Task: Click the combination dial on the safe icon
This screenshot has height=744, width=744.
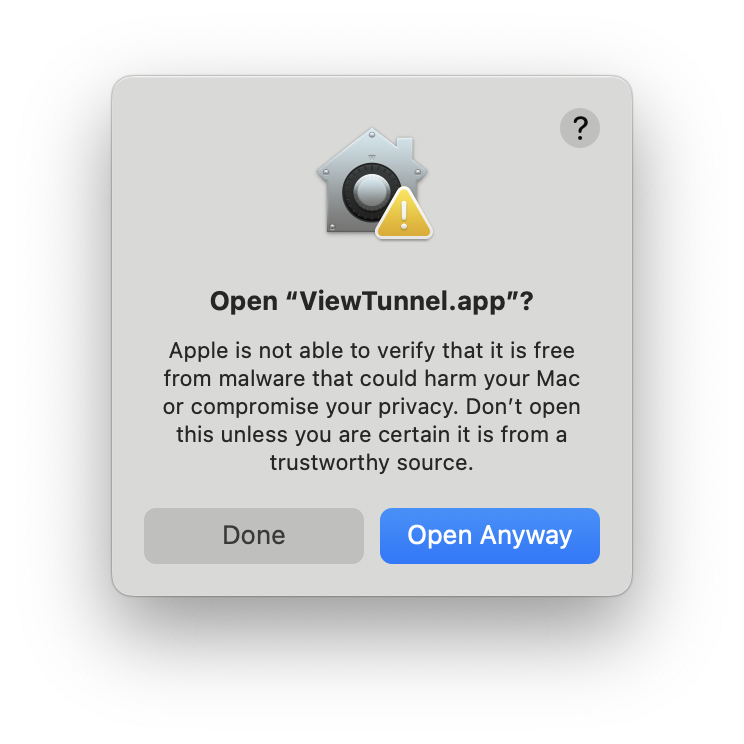Action: (372, 192)
